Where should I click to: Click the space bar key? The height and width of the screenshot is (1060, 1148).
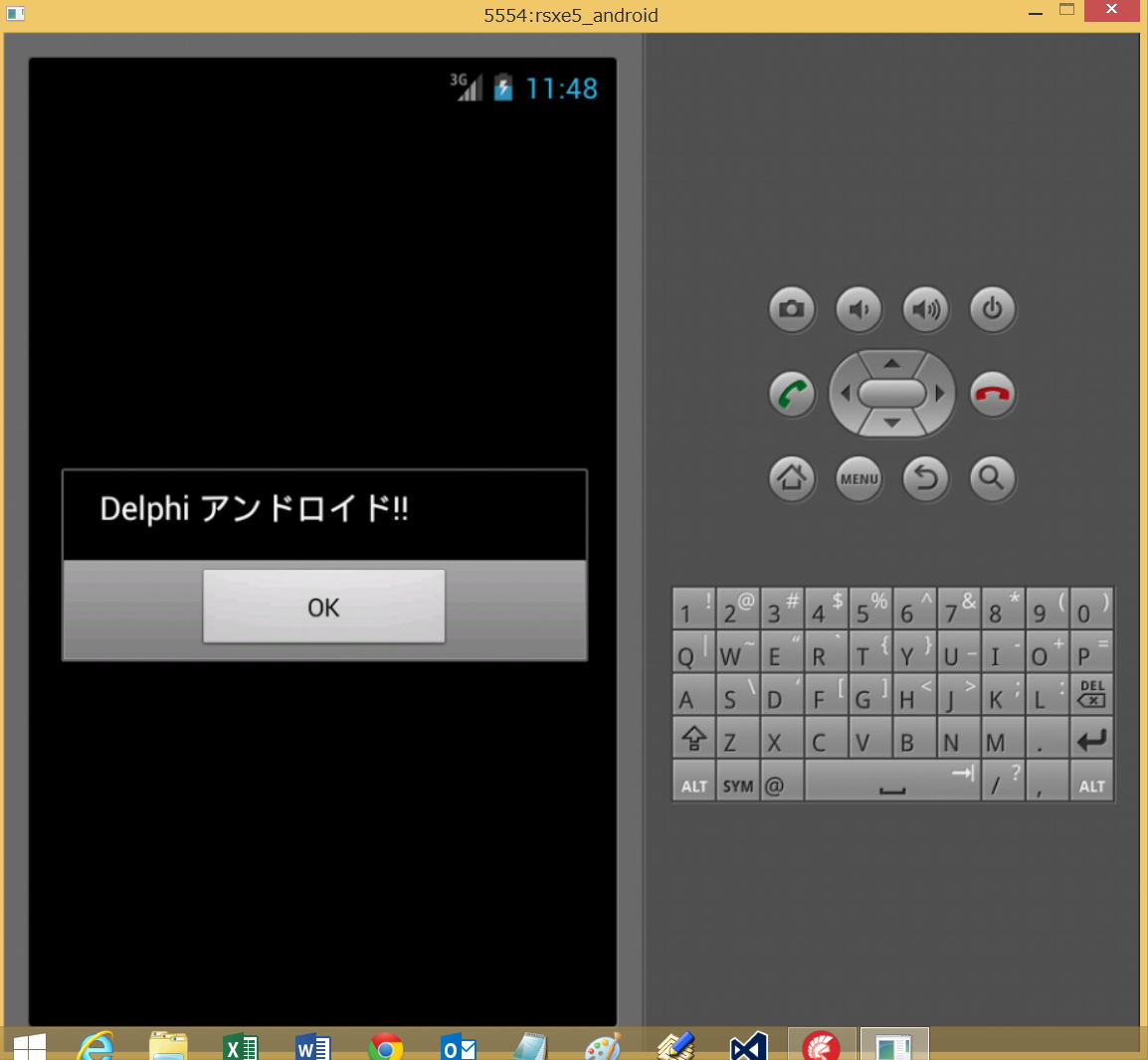(892, 781)
